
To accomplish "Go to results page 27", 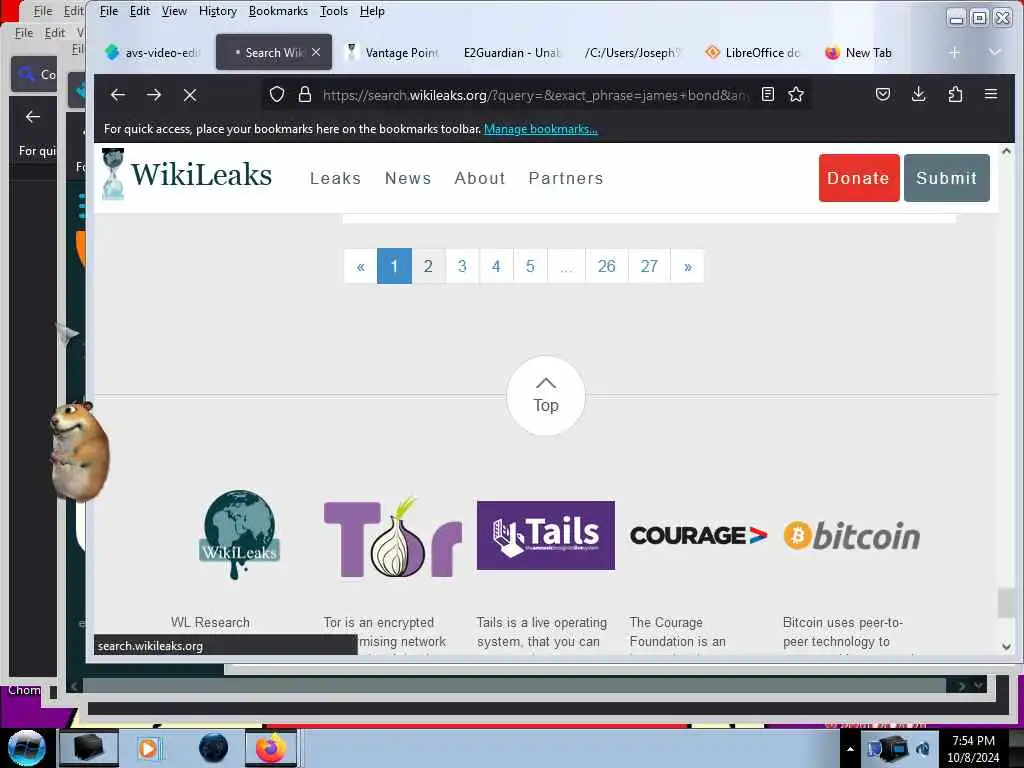I will (649, 266).
